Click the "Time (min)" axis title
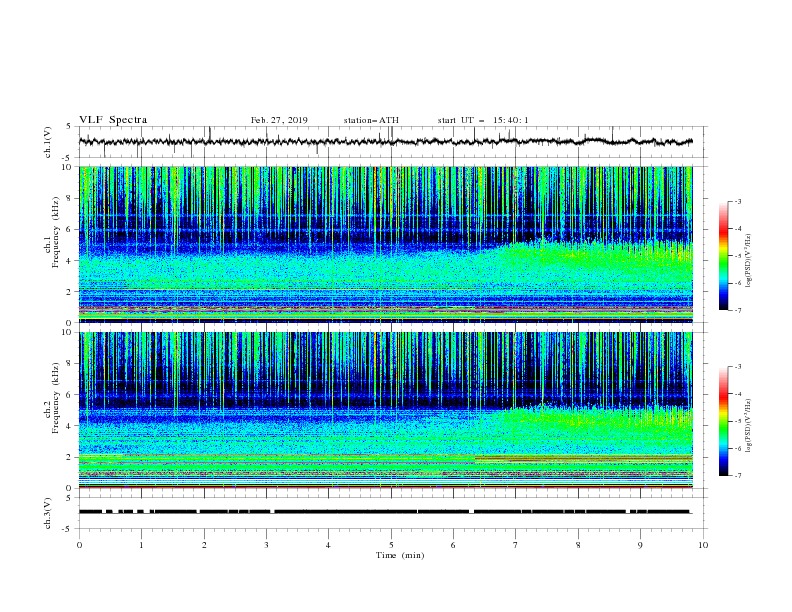Image resolution: width=792 pixels, height=612 pixels. (x=400, y=555)
